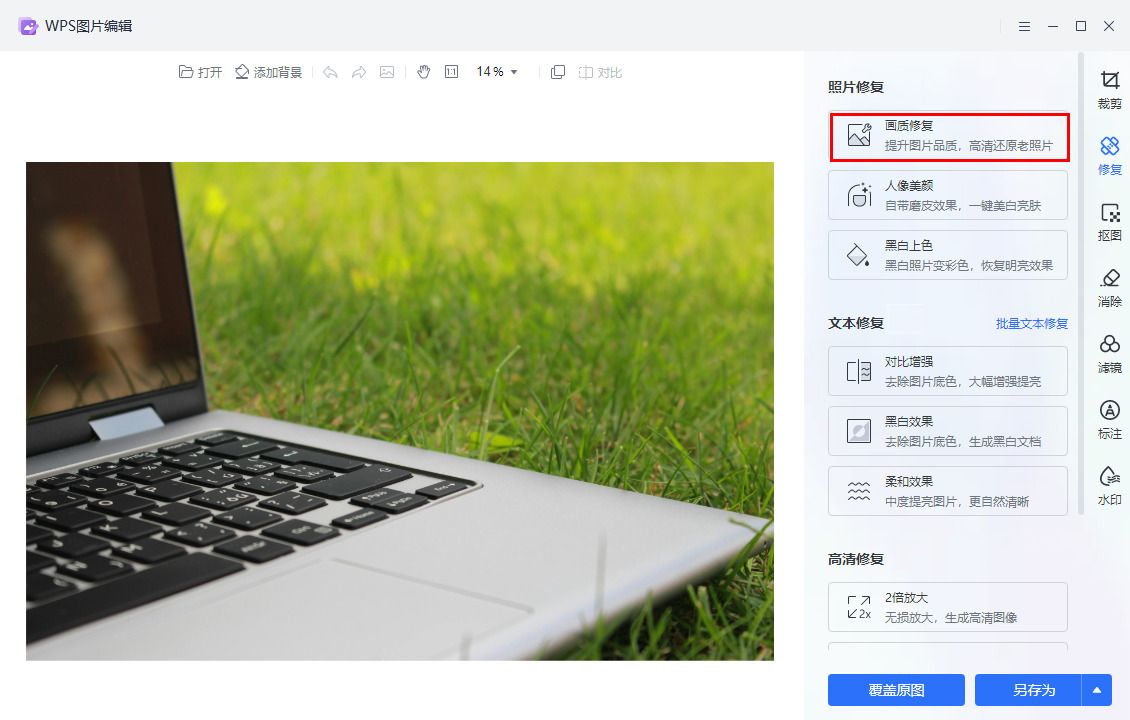This screenshot has height=720, width=1130.
Task: Open the 水印 watermark tab
Action: (1110, 486)
